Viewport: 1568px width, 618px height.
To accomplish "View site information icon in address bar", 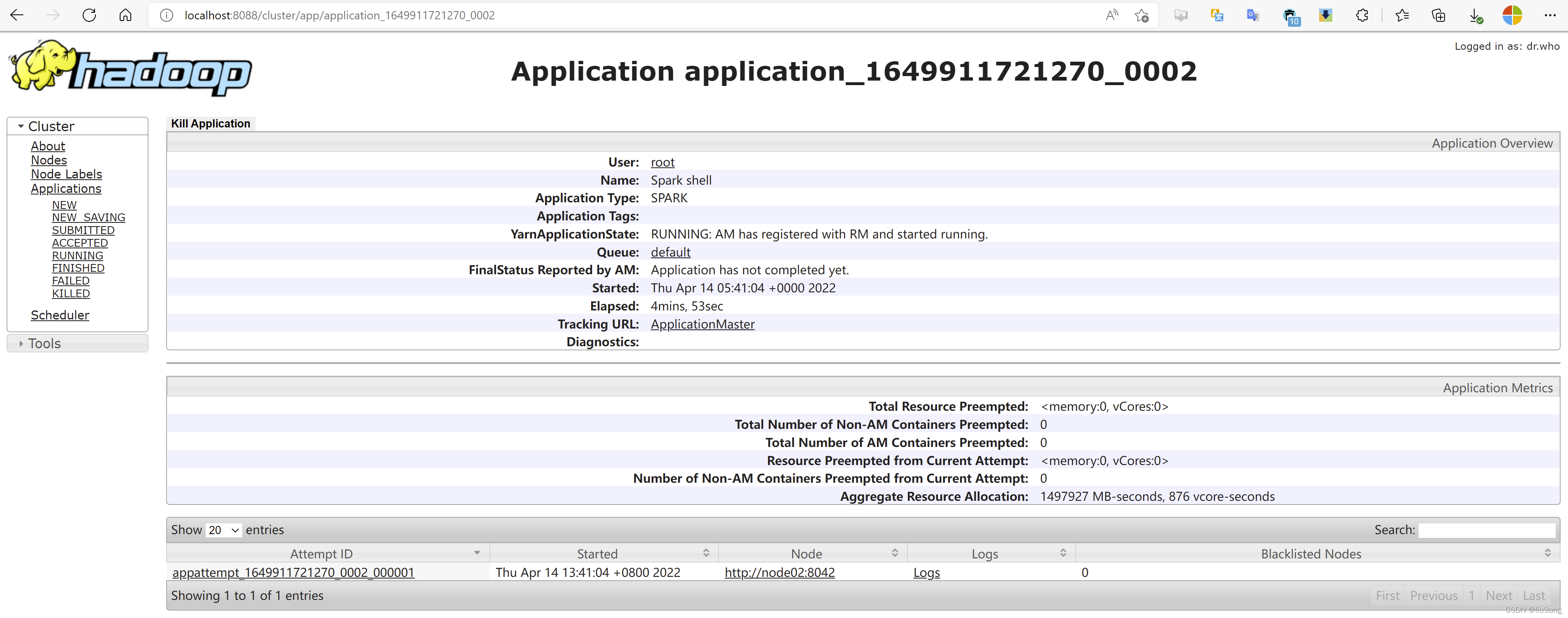I will (166, 15).
